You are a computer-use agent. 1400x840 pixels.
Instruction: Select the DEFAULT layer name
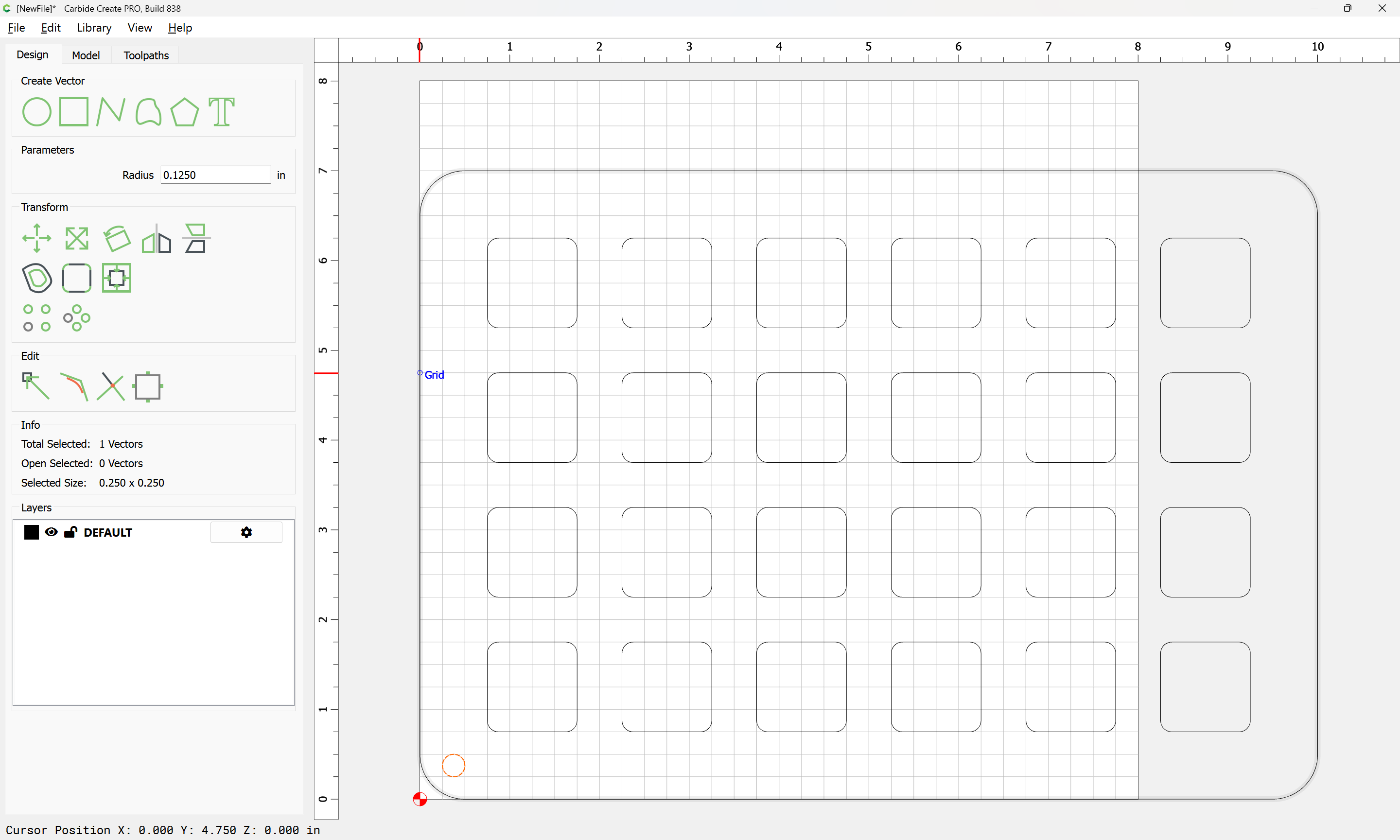(x=107, y=533)
